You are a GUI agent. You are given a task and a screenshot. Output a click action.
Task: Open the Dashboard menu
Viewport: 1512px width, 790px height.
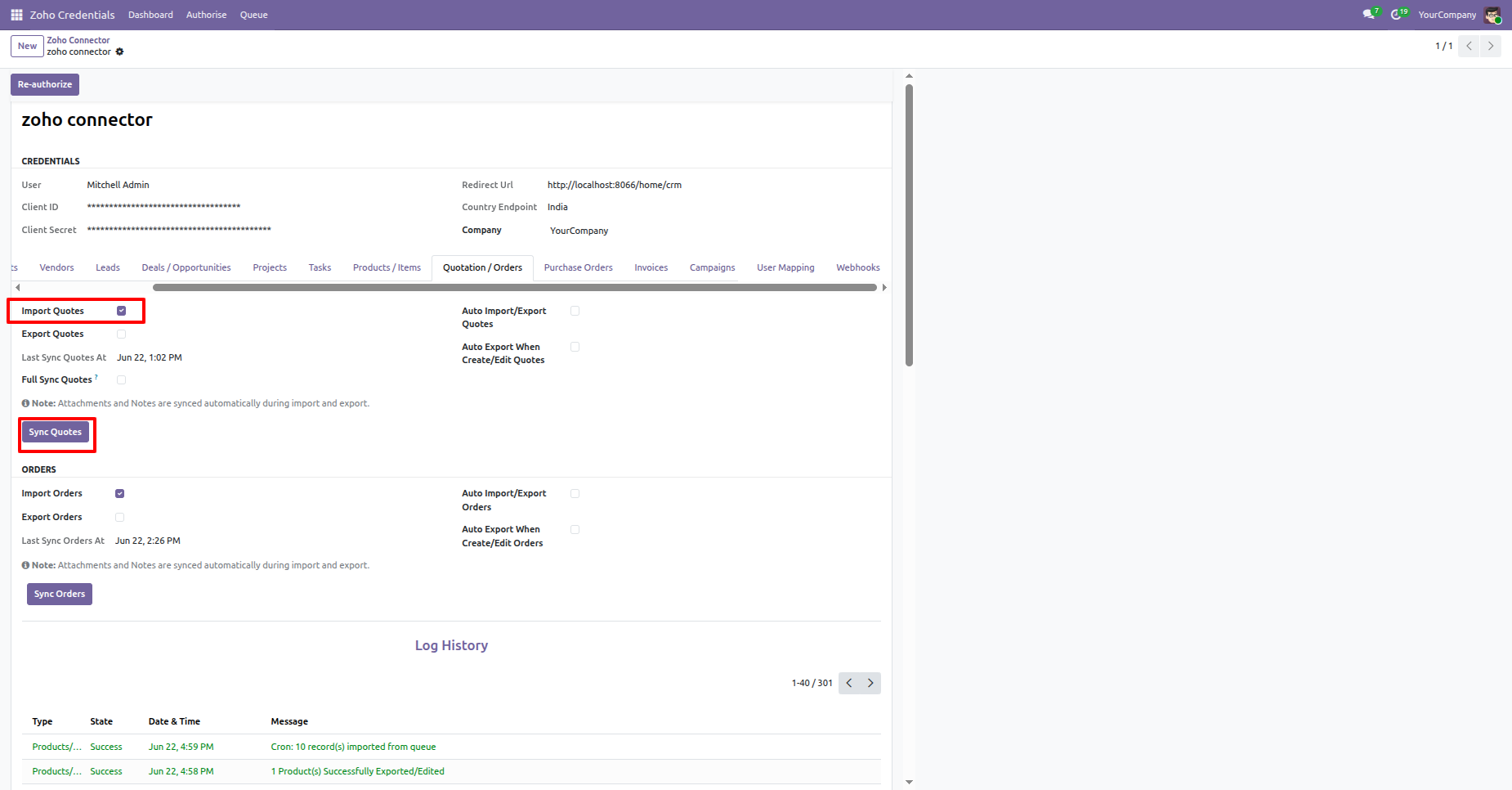150,15
